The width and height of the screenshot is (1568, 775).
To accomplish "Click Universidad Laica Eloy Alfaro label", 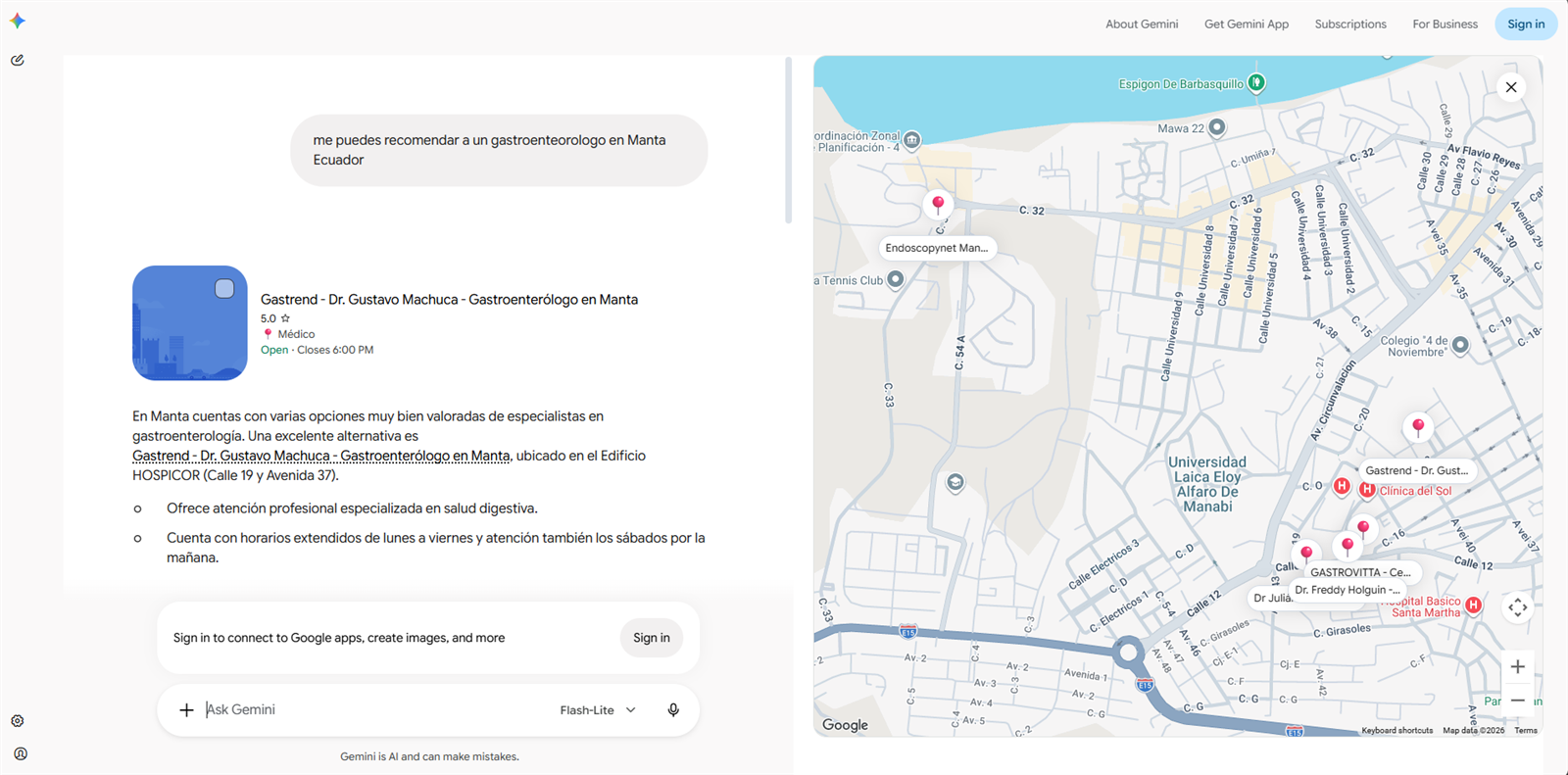I will tap(1207, 484).
